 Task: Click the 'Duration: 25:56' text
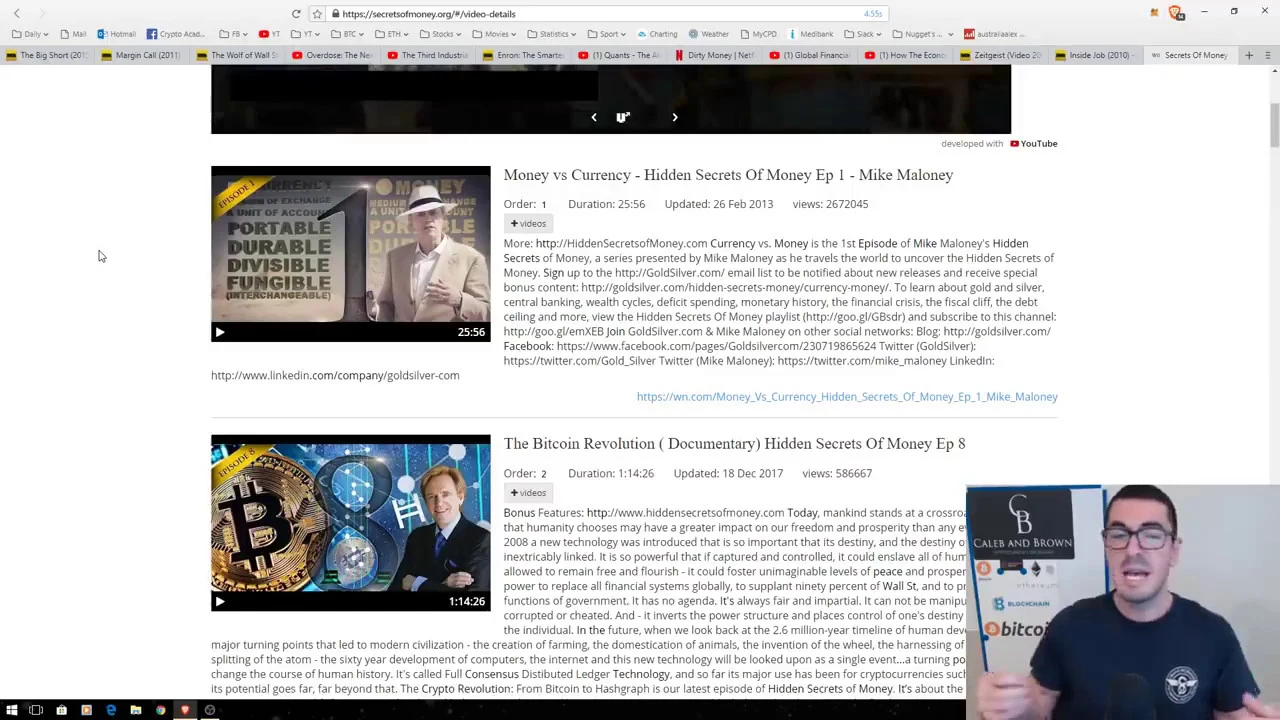(607, 204)
